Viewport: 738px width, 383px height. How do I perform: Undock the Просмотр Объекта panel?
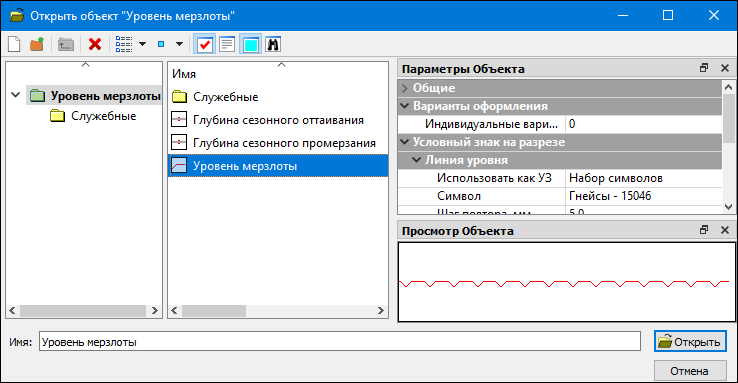[704, 230]
